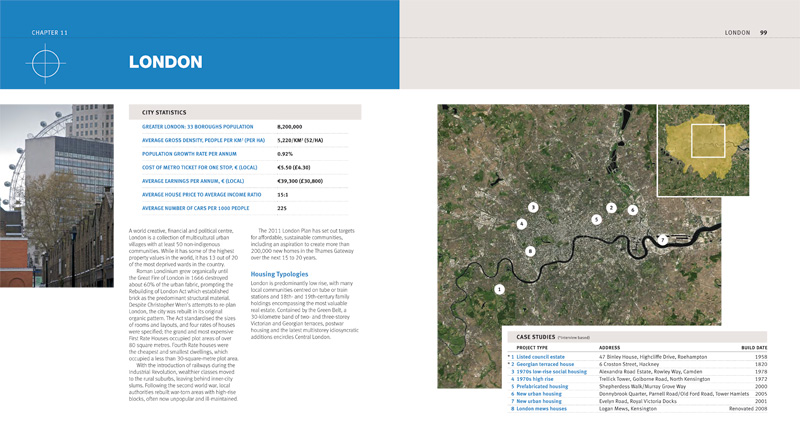Select map marker number 4

(522, 224)
